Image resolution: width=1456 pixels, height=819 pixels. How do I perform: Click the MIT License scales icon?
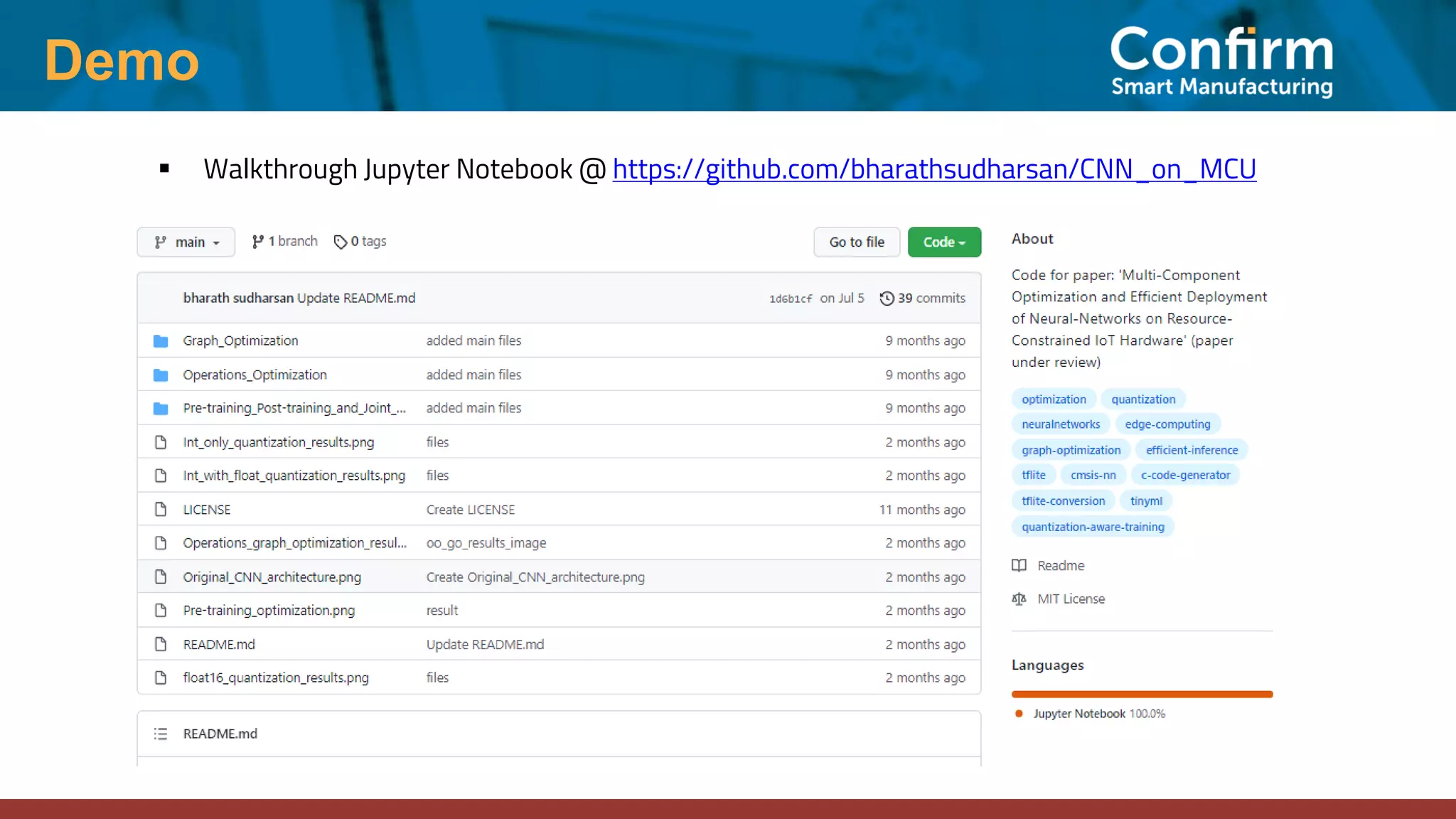coord(1019,599)
